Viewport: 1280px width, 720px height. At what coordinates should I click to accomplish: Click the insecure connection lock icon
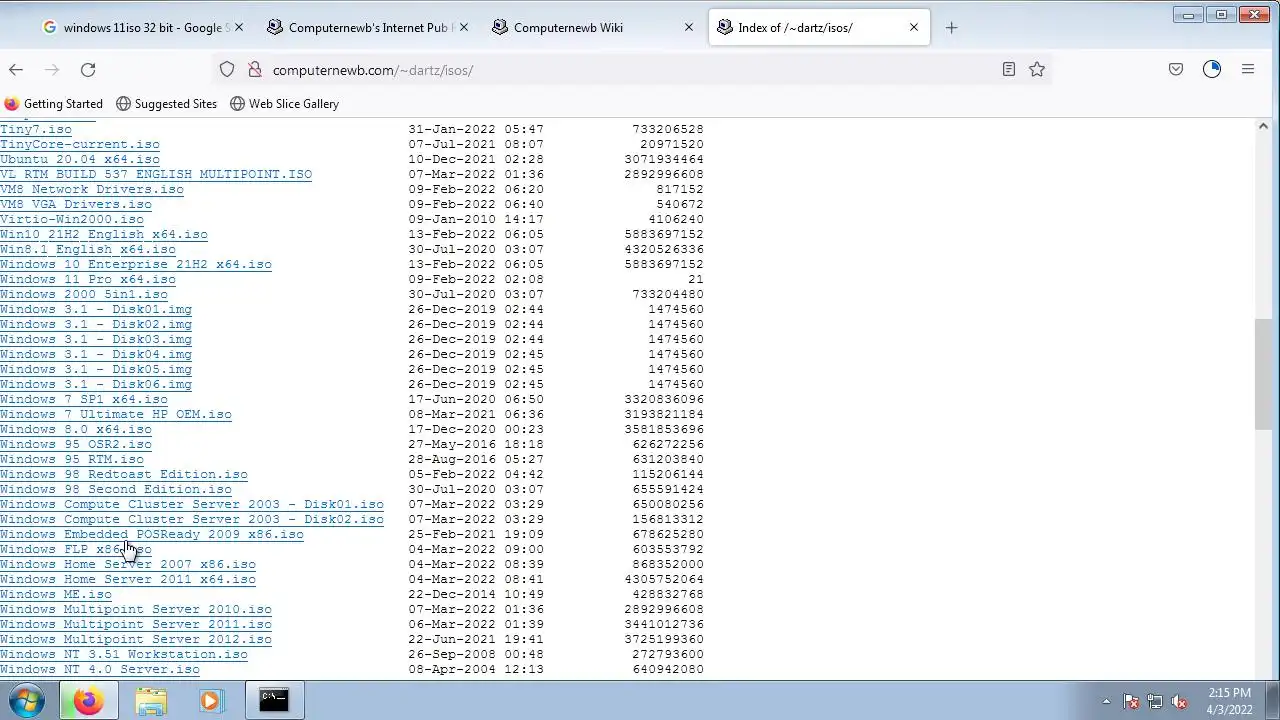click(x=254, y=69)
